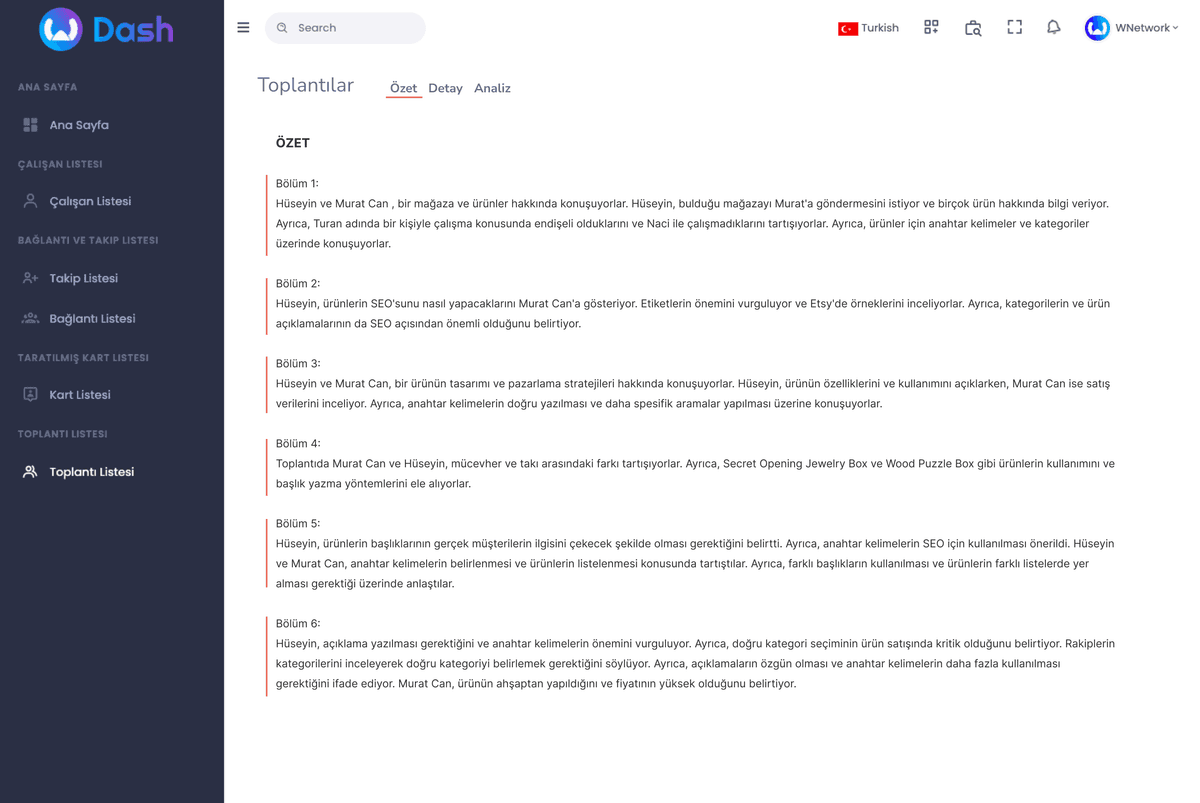1200x803 pixels.
Task: Go to Çalışan Listesi
Action: [x=90, y=201]
